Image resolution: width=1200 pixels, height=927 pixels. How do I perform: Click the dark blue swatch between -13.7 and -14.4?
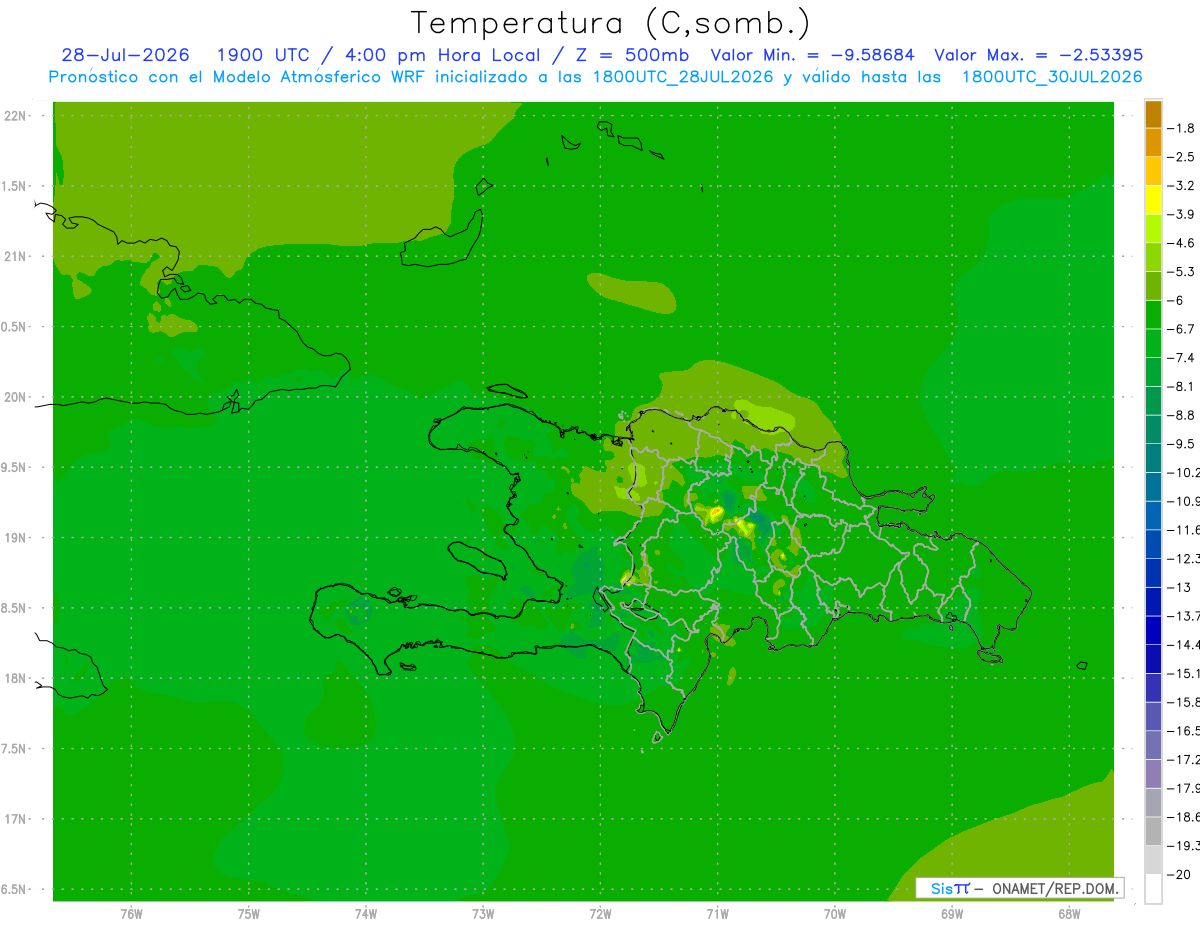pos(1153,630)
